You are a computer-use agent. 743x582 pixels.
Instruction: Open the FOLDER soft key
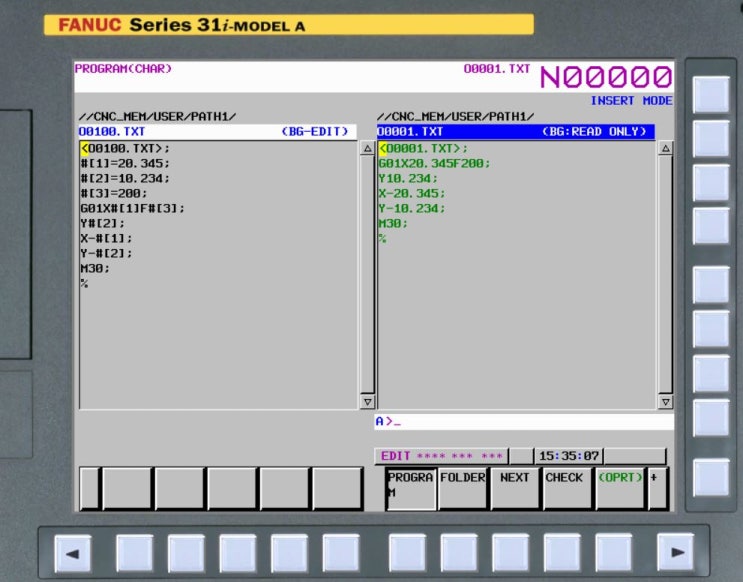click(463, 489)
